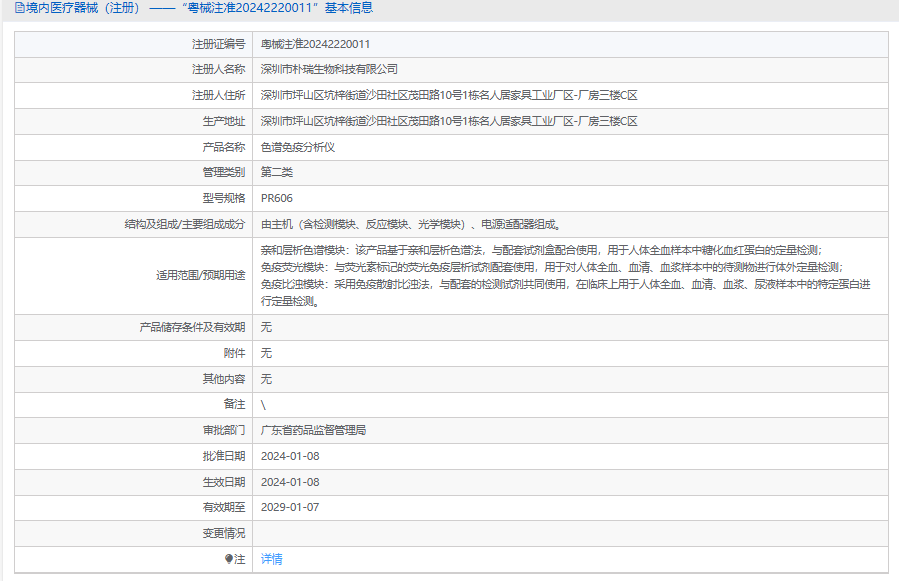Click the label 批准日期
This screenshot has width=899, height=581.
tap(224, 456)
